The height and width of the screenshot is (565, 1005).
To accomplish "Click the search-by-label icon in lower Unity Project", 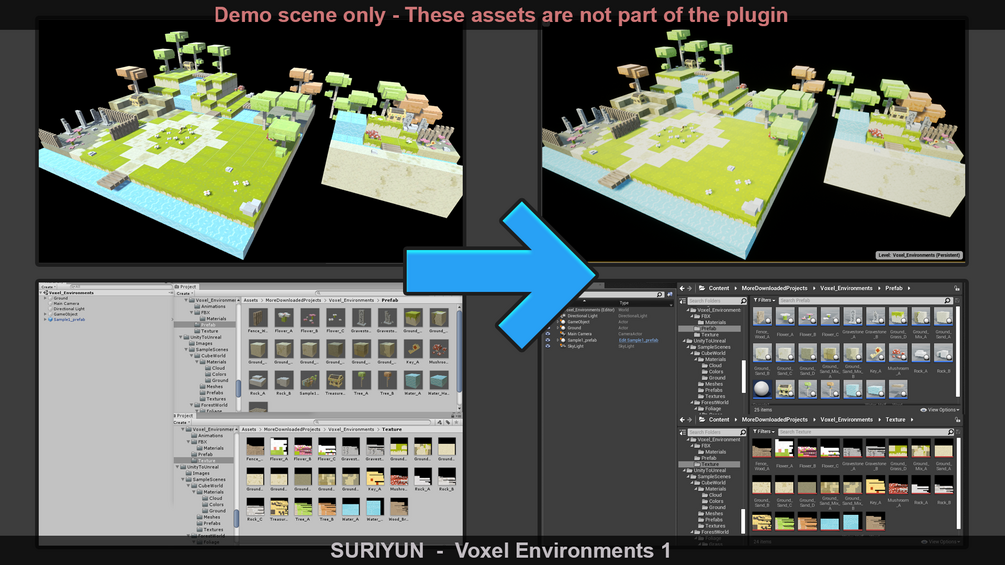I will (x=447, y=422).
